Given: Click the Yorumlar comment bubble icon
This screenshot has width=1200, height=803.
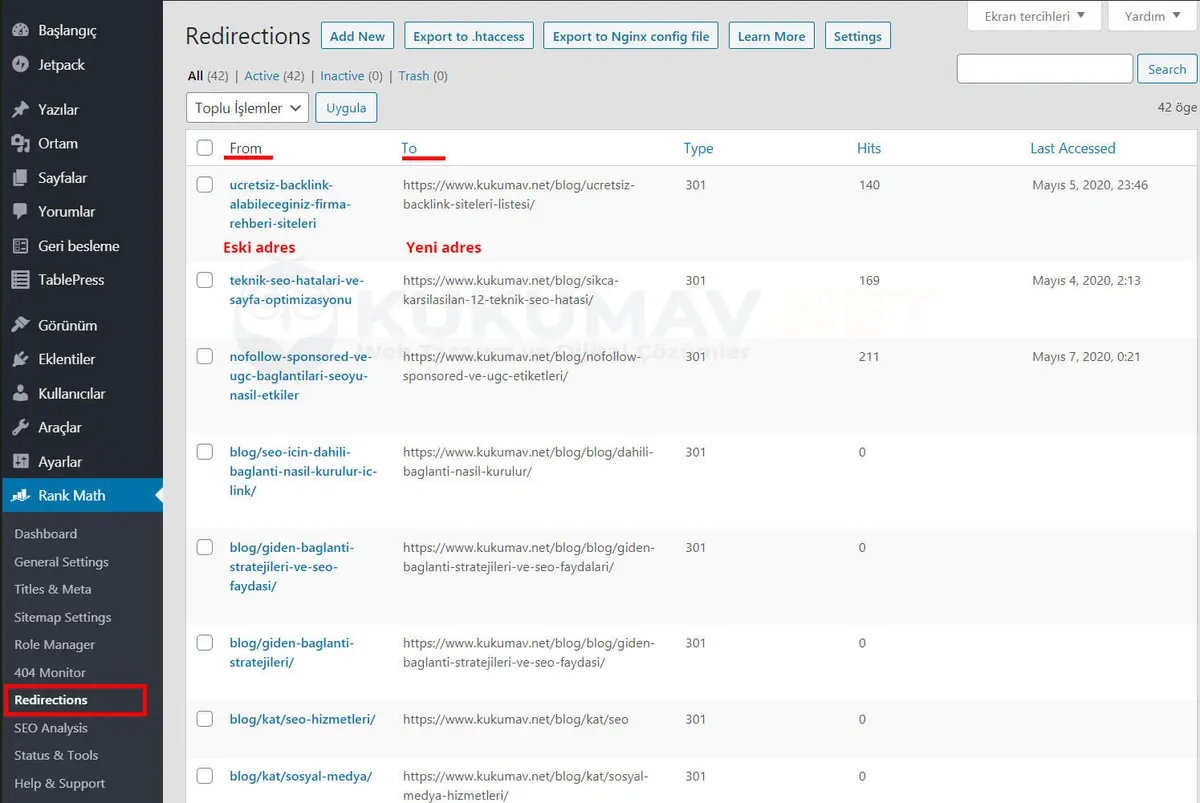Looking at the screenshot, I should 20,212.
